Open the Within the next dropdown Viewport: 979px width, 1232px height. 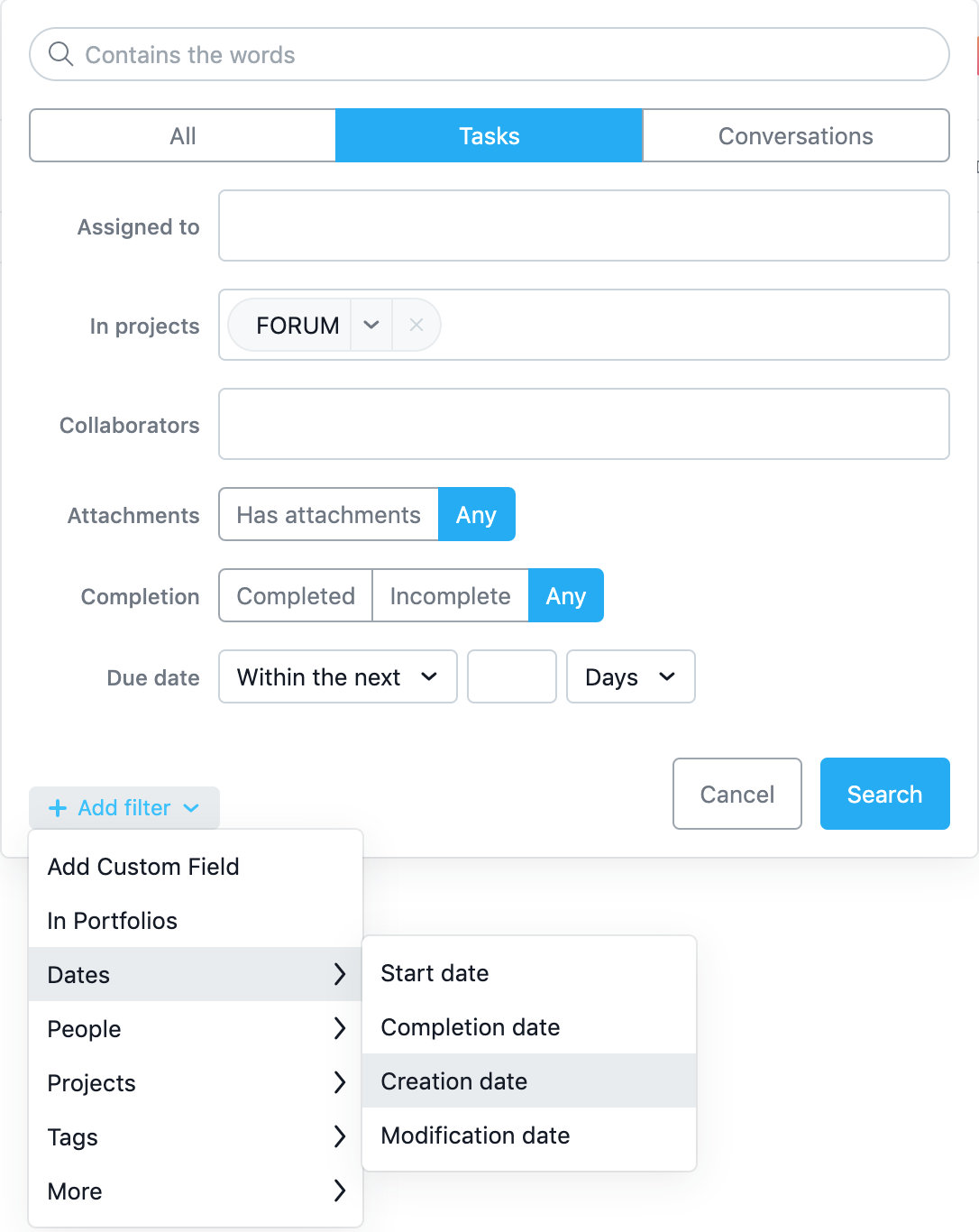(337, 676)
